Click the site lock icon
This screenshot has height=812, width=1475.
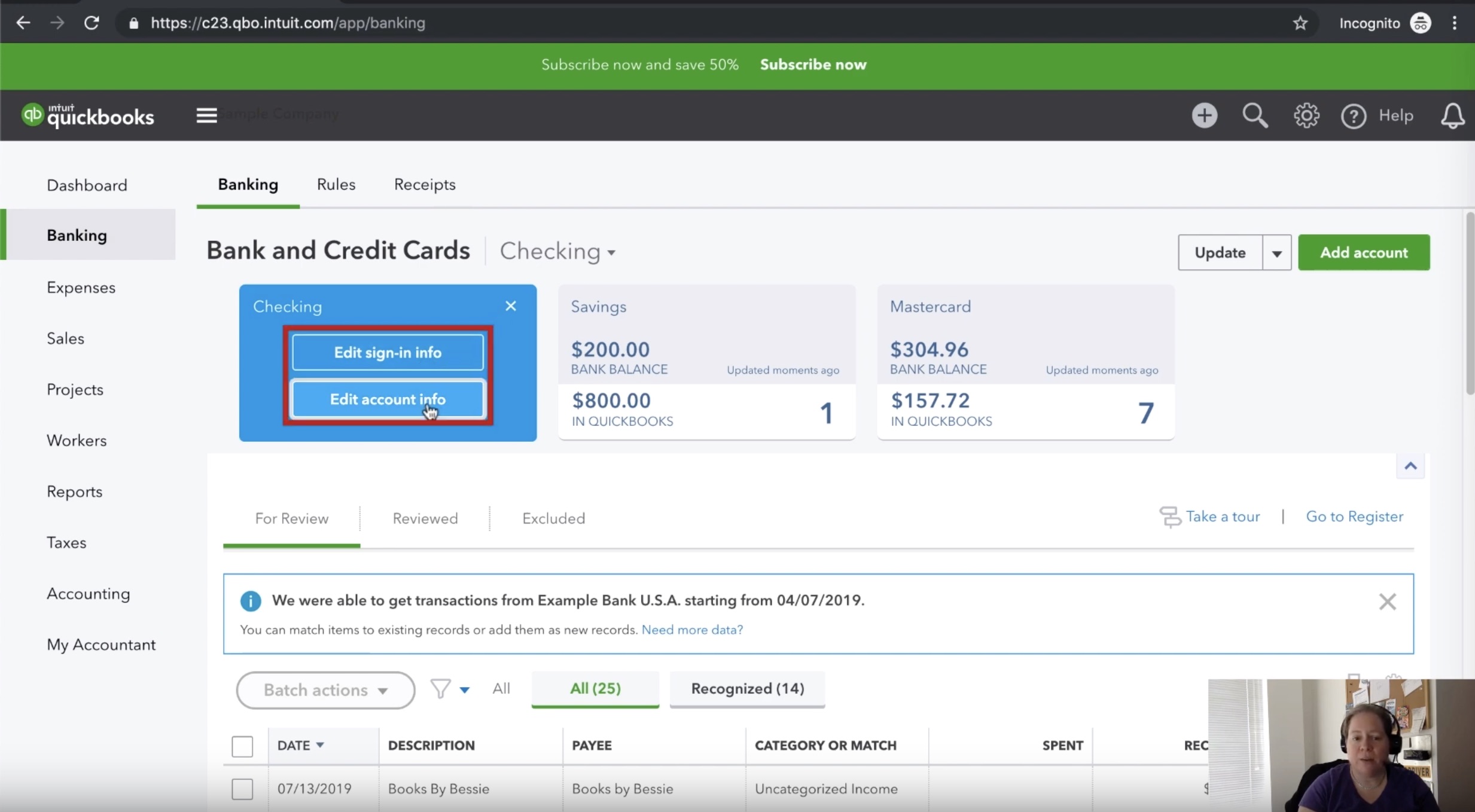coord(134,23)
